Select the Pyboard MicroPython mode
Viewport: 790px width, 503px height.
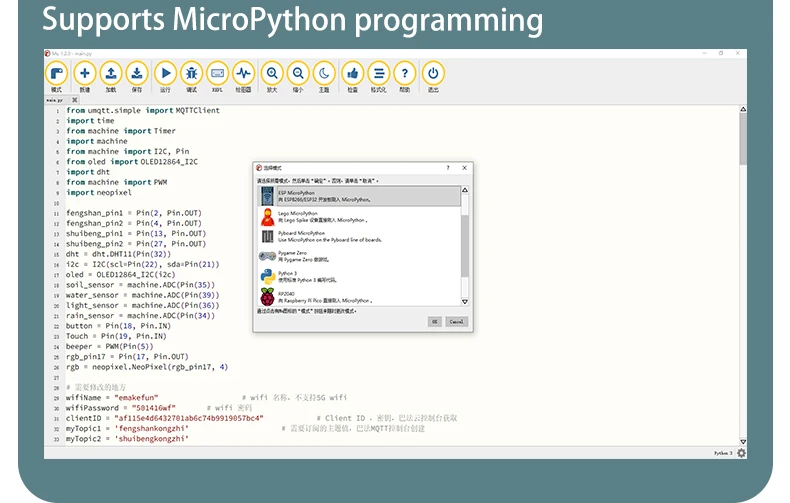coord(359,236)
